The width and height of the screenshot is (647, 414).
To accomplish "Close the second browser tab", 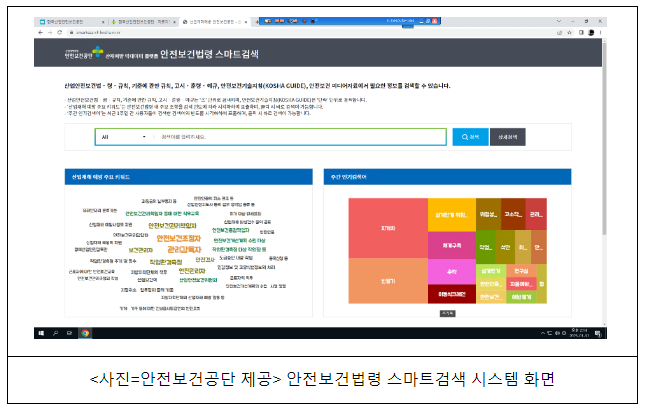I will (x=175, y=21).
